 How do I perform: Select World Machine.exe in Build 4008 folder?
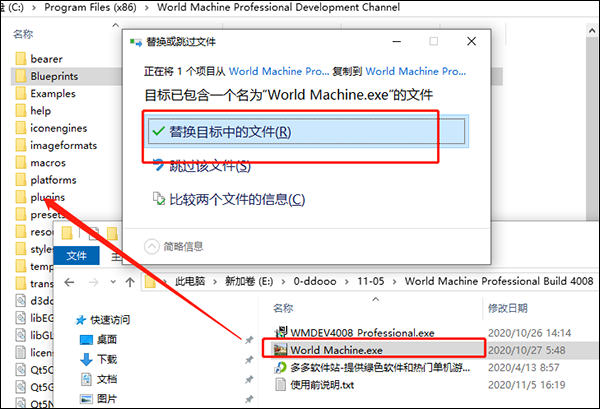click(329, 350)
